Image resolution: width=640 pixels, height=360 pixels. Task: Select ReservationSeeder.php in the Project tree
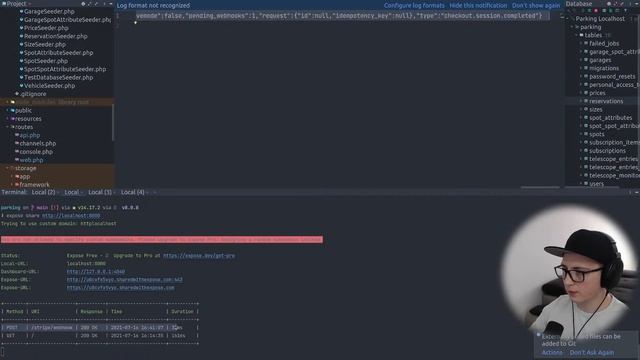point(56,36)
